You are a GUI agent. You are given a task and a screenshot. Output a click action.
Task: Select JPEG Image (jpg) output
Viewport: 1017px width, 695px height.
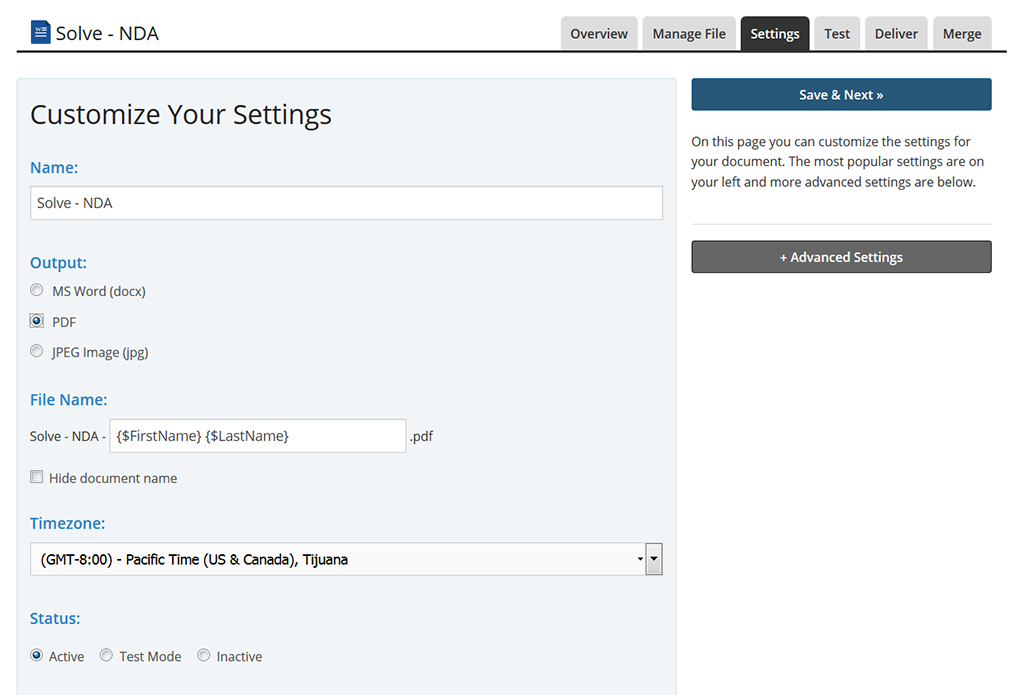[37, 351]
